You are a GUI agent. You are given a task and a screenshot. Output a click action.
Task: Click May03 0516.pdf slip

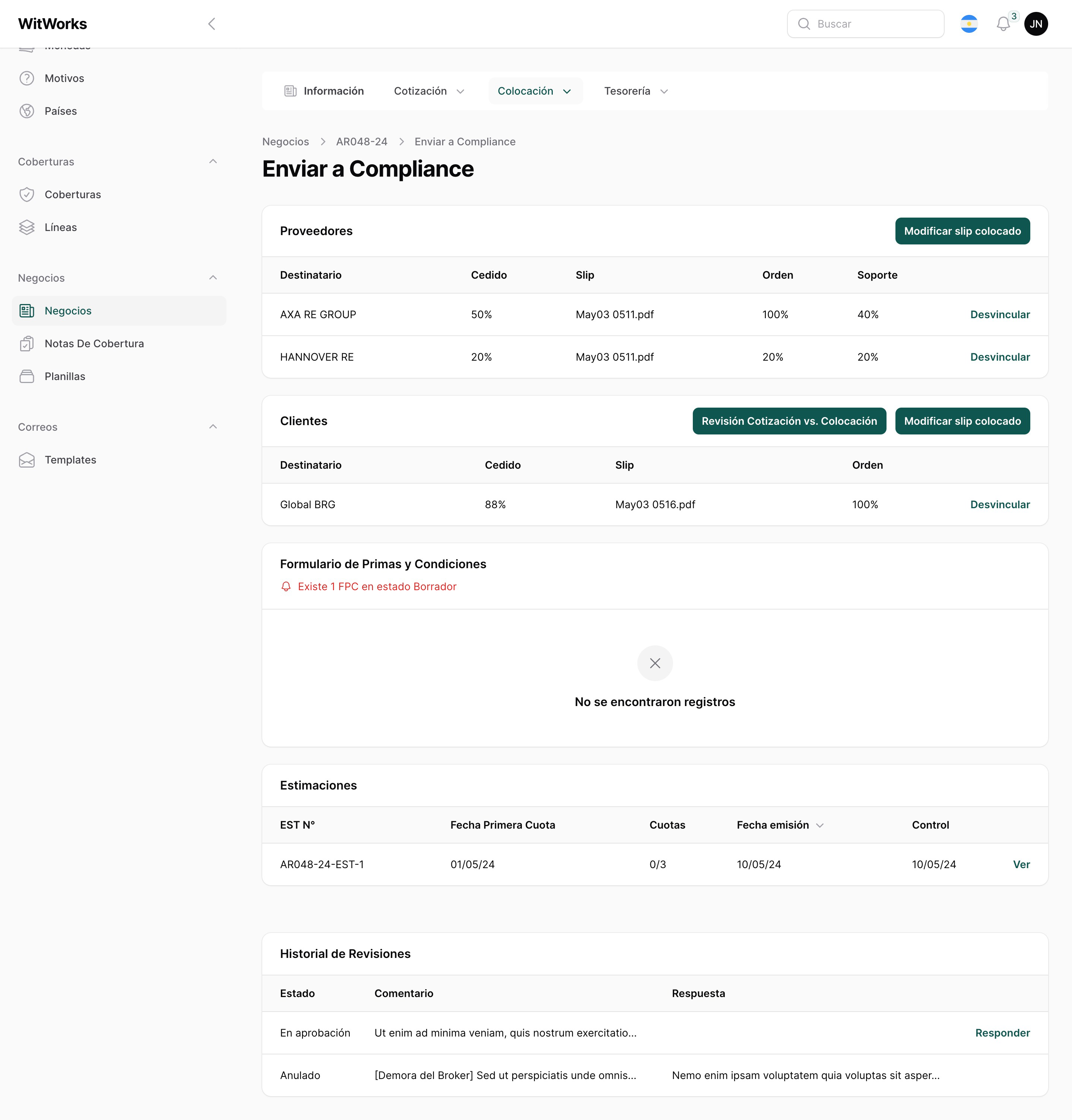point(655,504)
